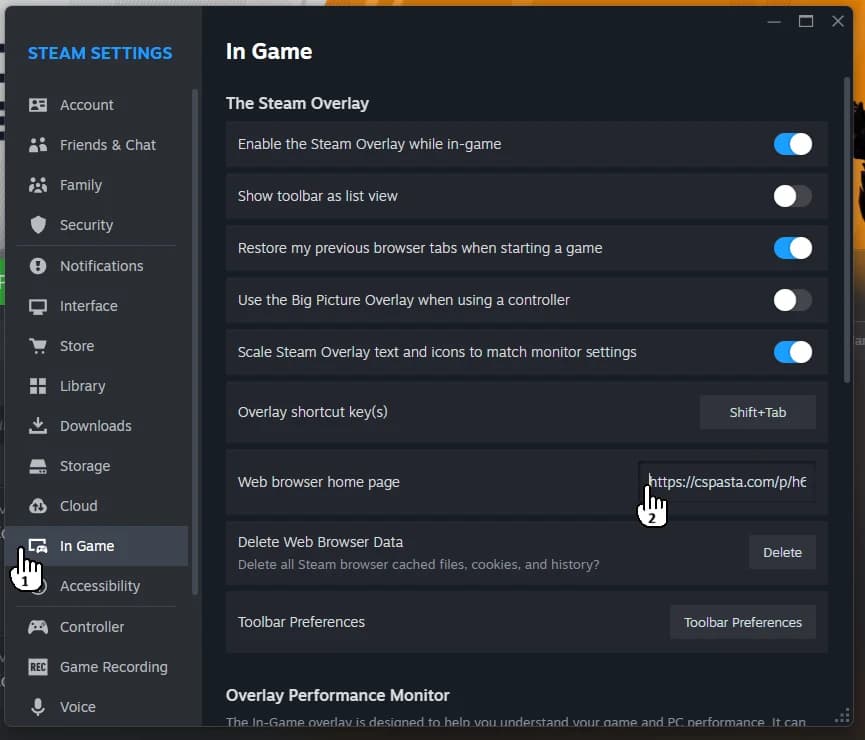Disable Steam Overlay while in-game toggle
The image size is (865, 740).
[792, 144]
